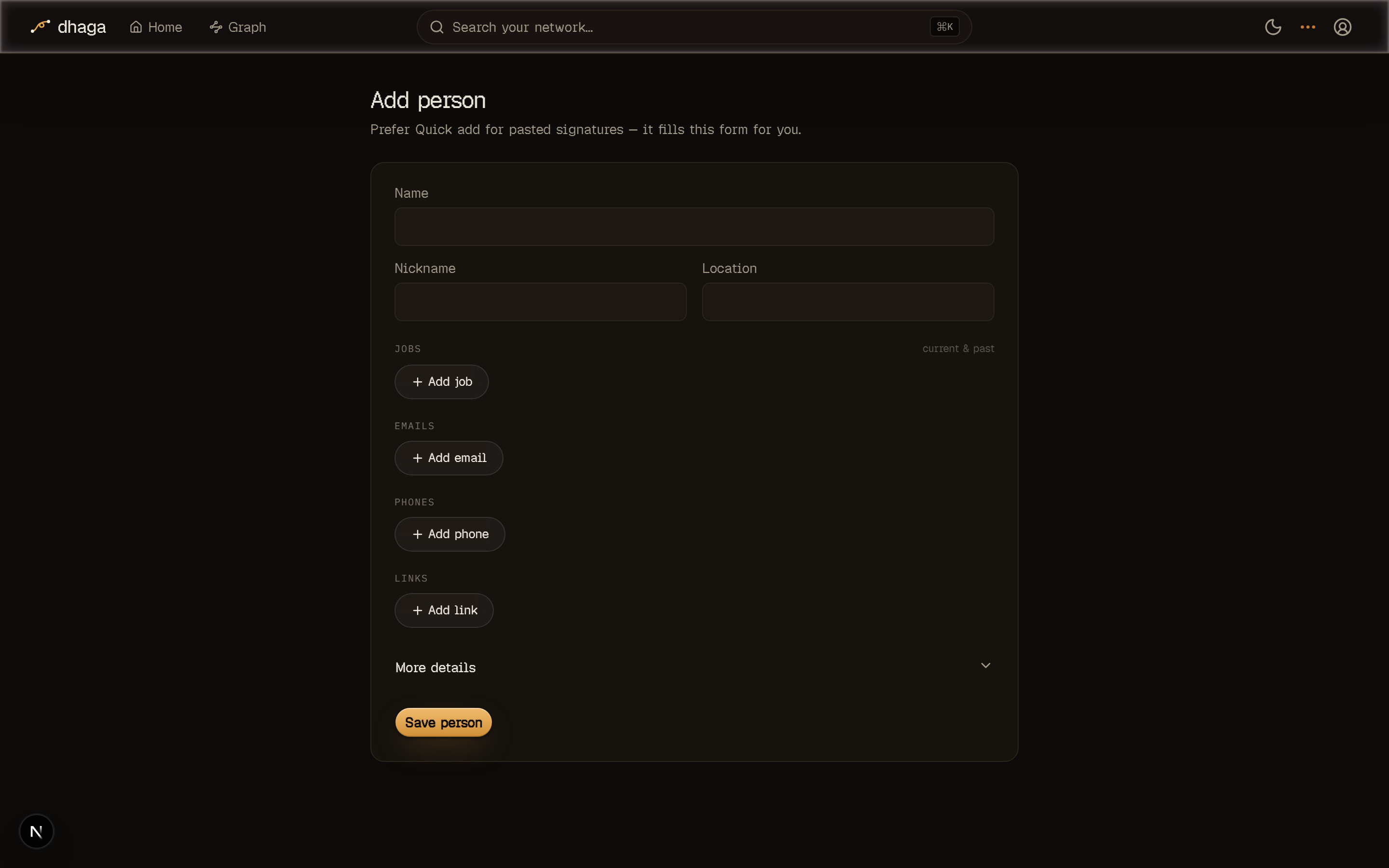Click the search magnifier icon
Image resolution: width=1389 pixels, height=868 pixels.
point(437,27)
